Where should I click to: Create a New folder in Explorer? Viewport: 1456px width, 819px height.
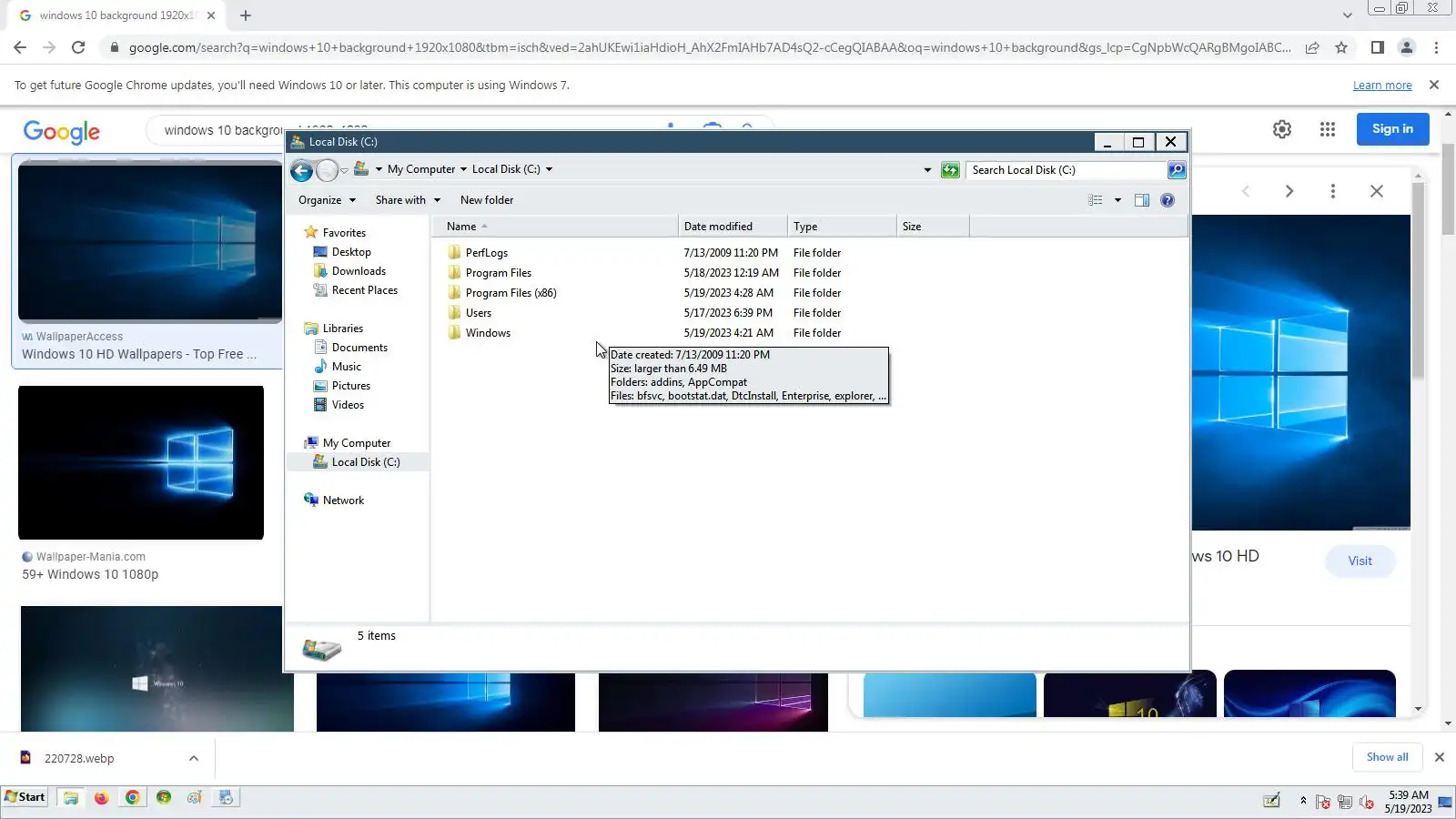tap(487, 200)
